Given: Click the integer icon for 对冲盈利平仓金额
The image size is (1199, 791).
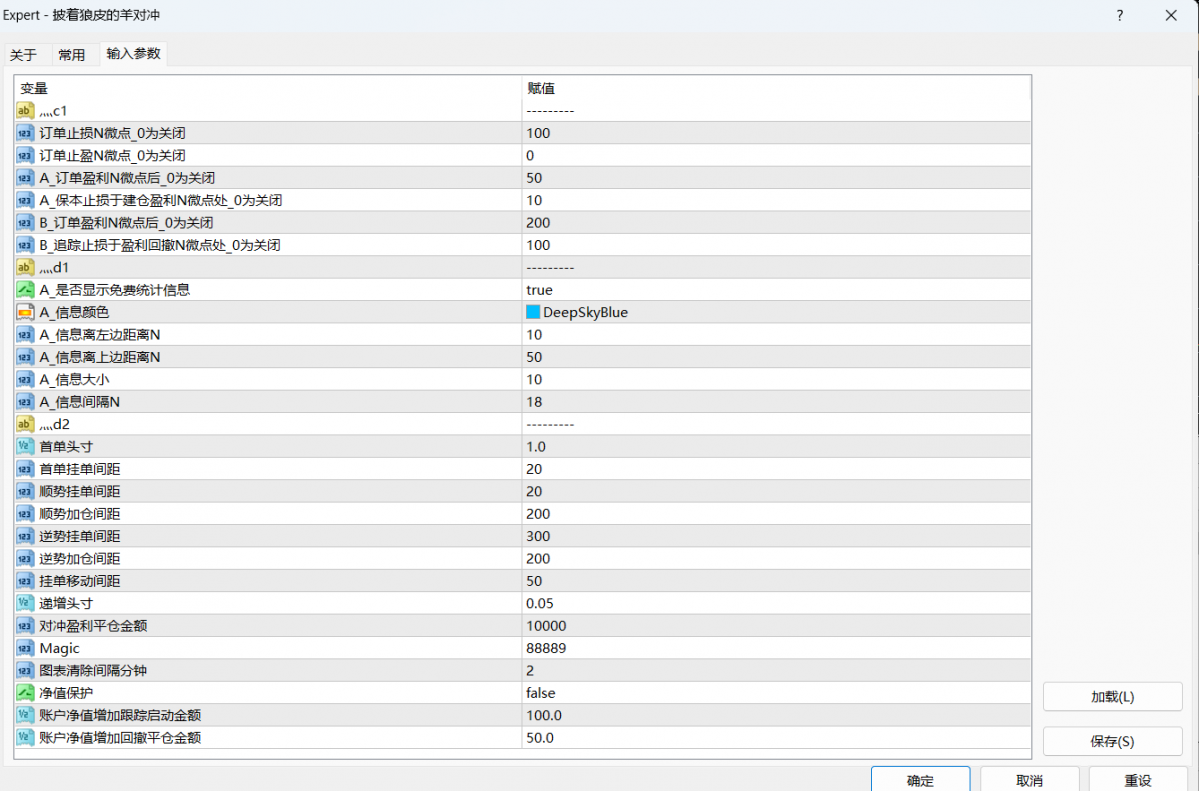Looking at the screenshot, I should click(25, 626).
